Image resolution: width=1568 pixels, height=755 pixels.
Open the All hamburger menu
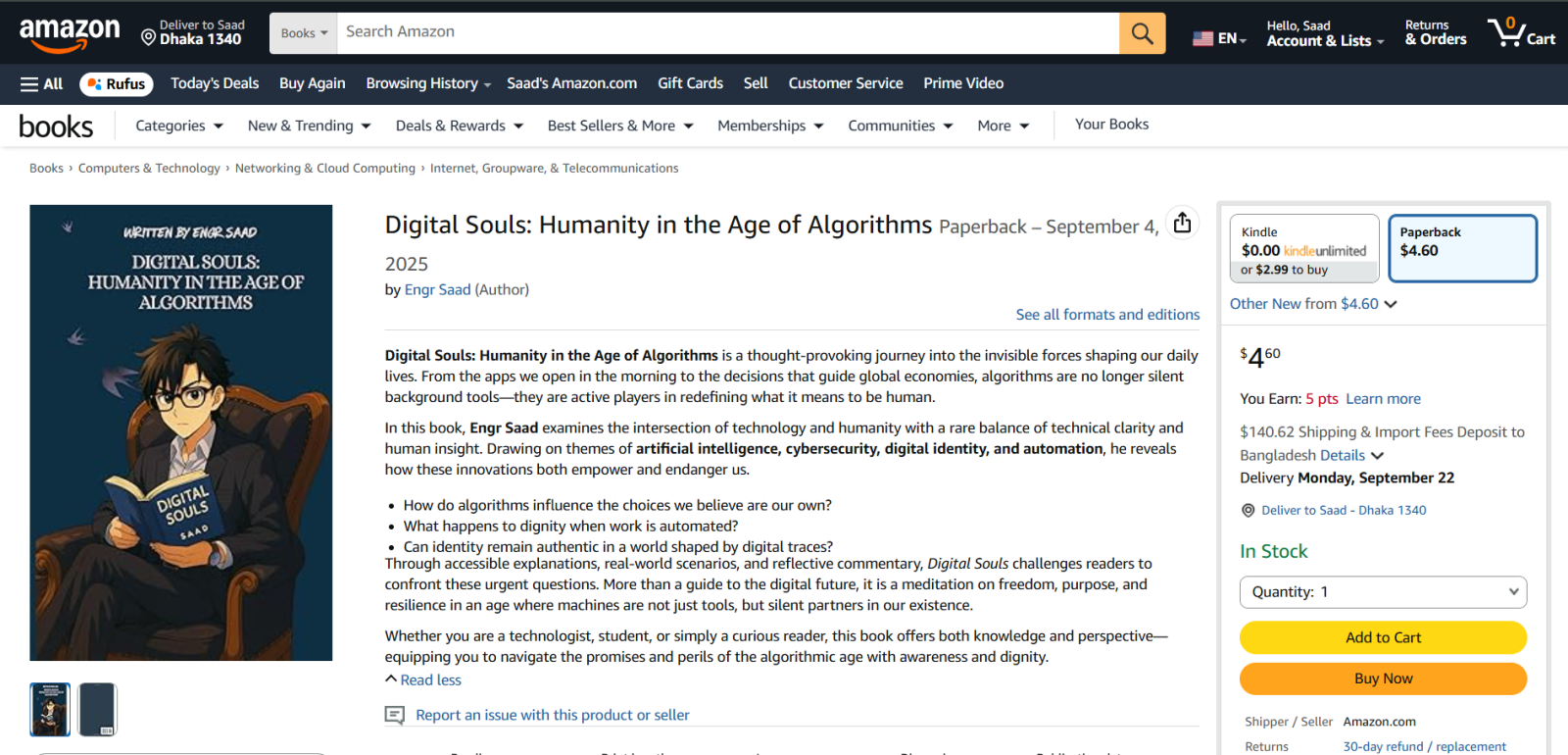coord(41,84)
